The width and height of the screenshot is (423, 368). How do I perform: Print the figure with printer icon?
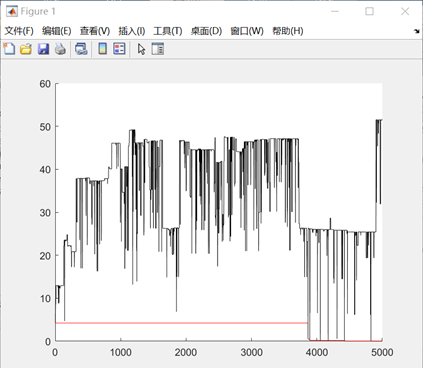pos(60,49)
